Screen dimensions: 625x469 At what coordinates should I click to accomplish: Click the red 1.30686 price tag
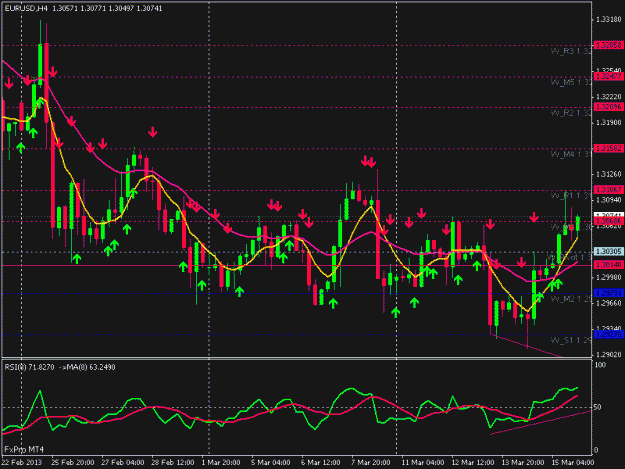tap(609, 221)
